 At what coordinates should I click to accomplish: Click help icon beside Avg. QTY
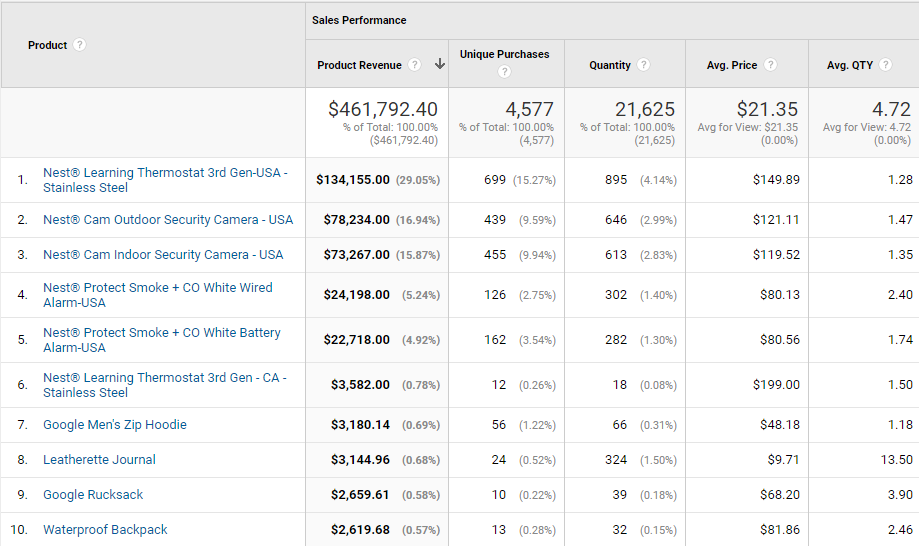pos(886,64)
